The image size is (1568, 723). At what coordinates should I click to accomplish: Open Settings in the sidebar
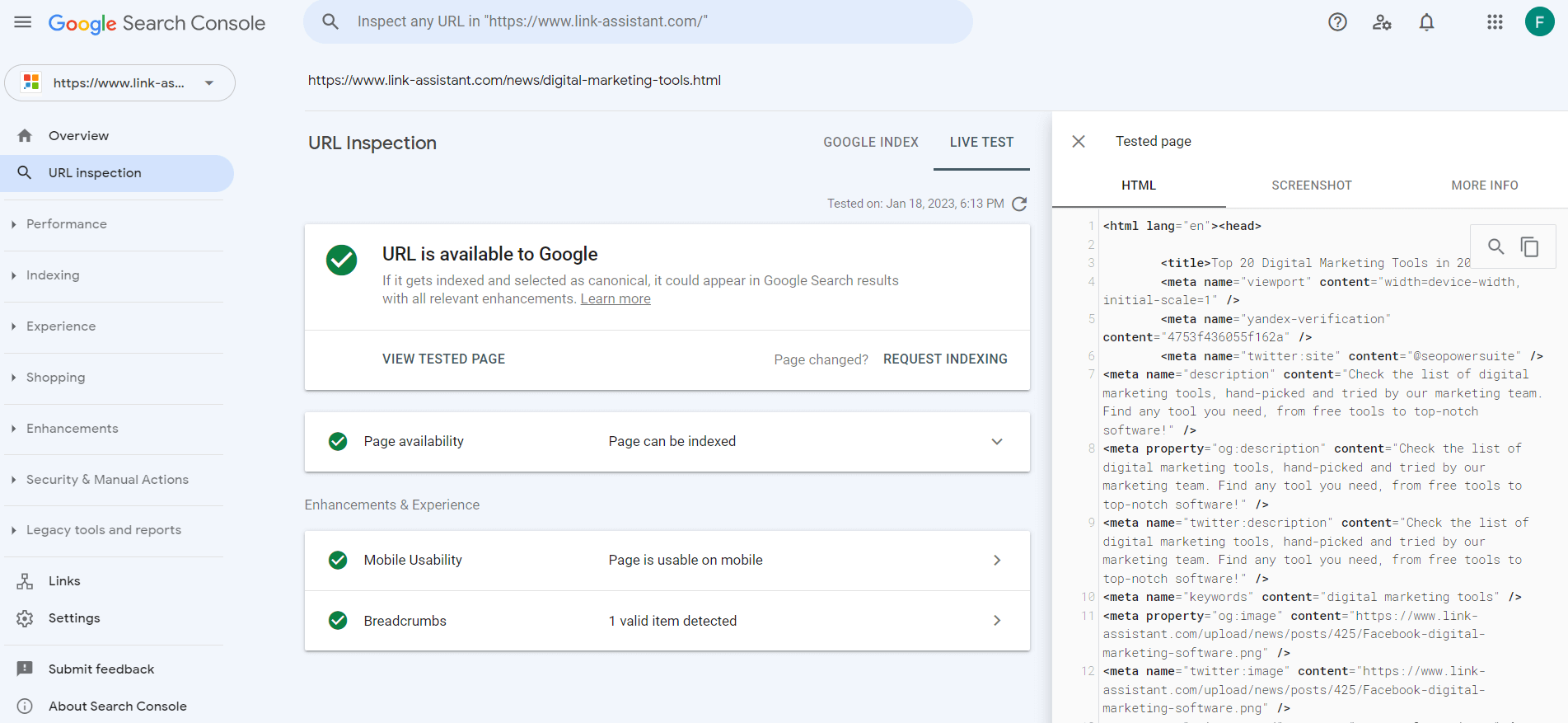coord(74,618)
